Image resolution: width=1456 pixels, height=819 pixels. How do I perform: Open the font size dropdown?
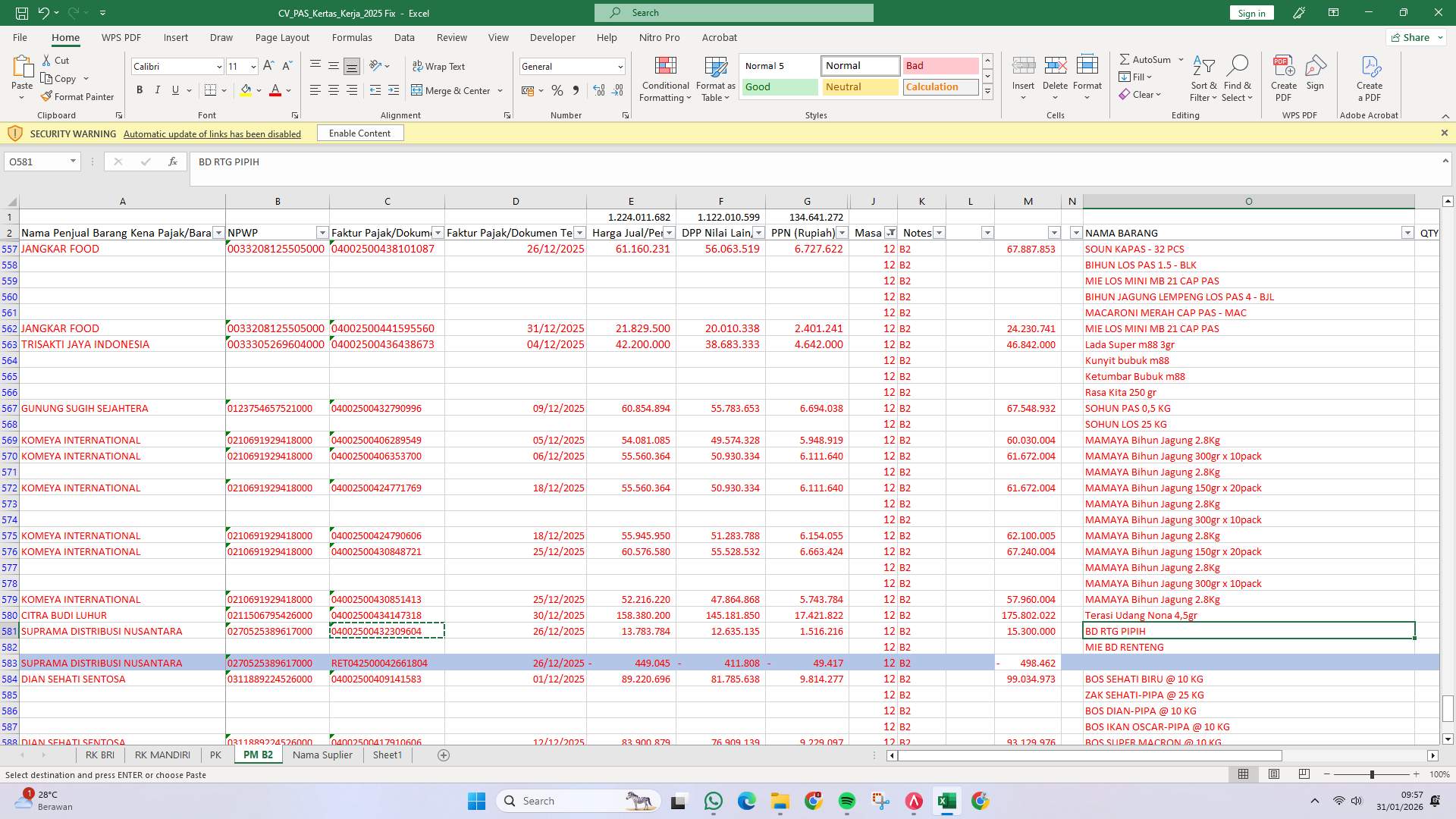253,67
